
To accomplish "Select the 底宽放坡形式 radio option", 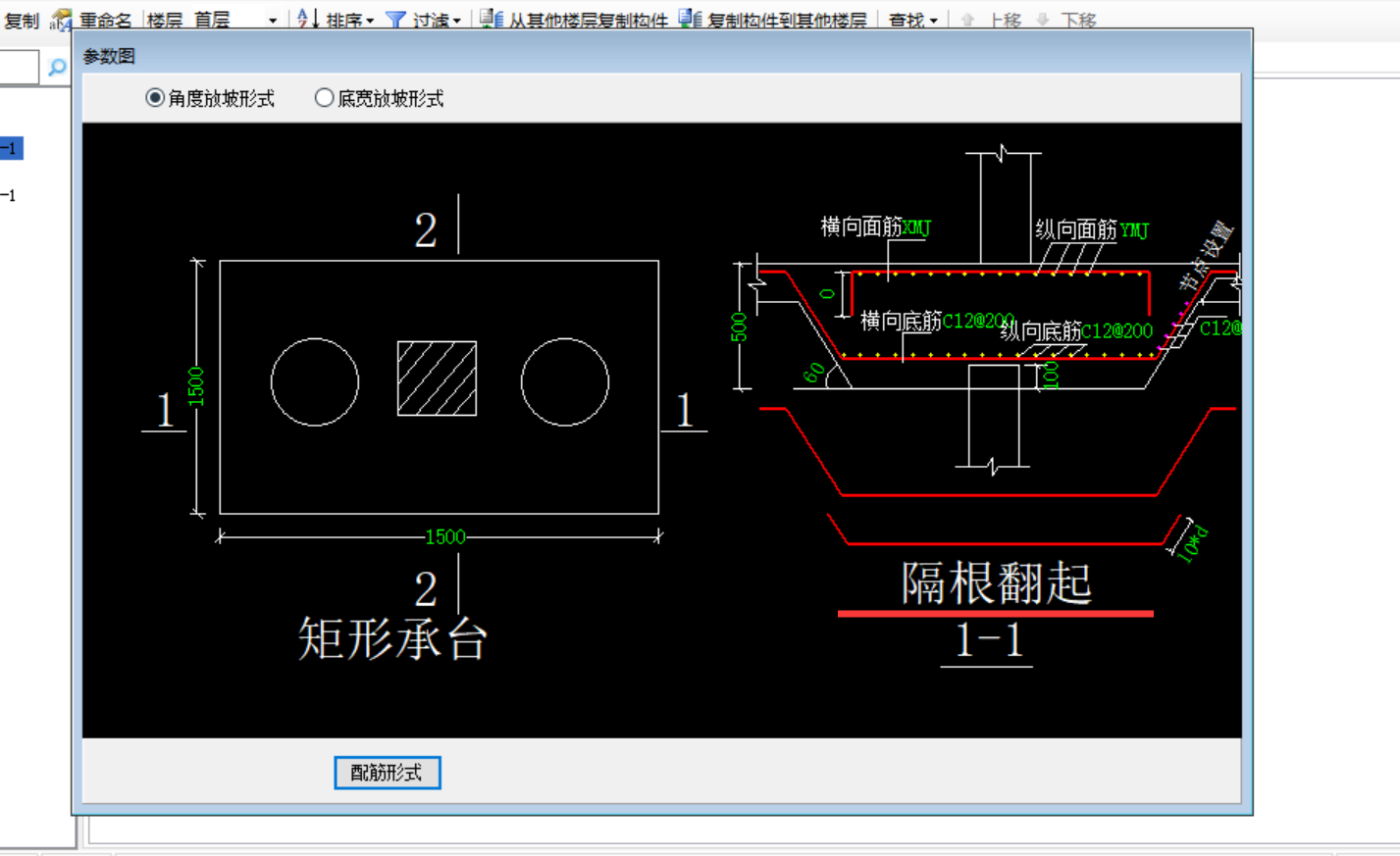I will (x=379, y=98).
